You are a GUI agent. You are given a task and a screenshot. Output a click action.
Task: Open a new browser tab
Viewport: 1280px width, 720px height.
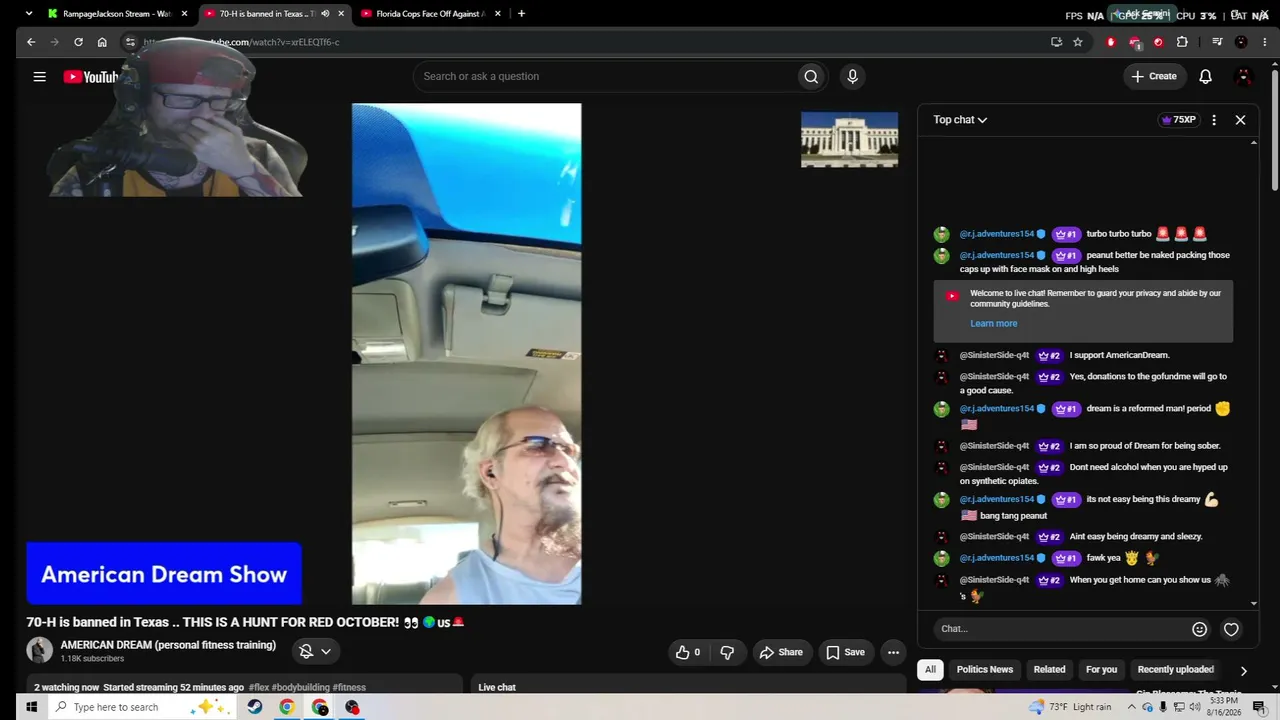pyautogui.click(x=521, y=14)
